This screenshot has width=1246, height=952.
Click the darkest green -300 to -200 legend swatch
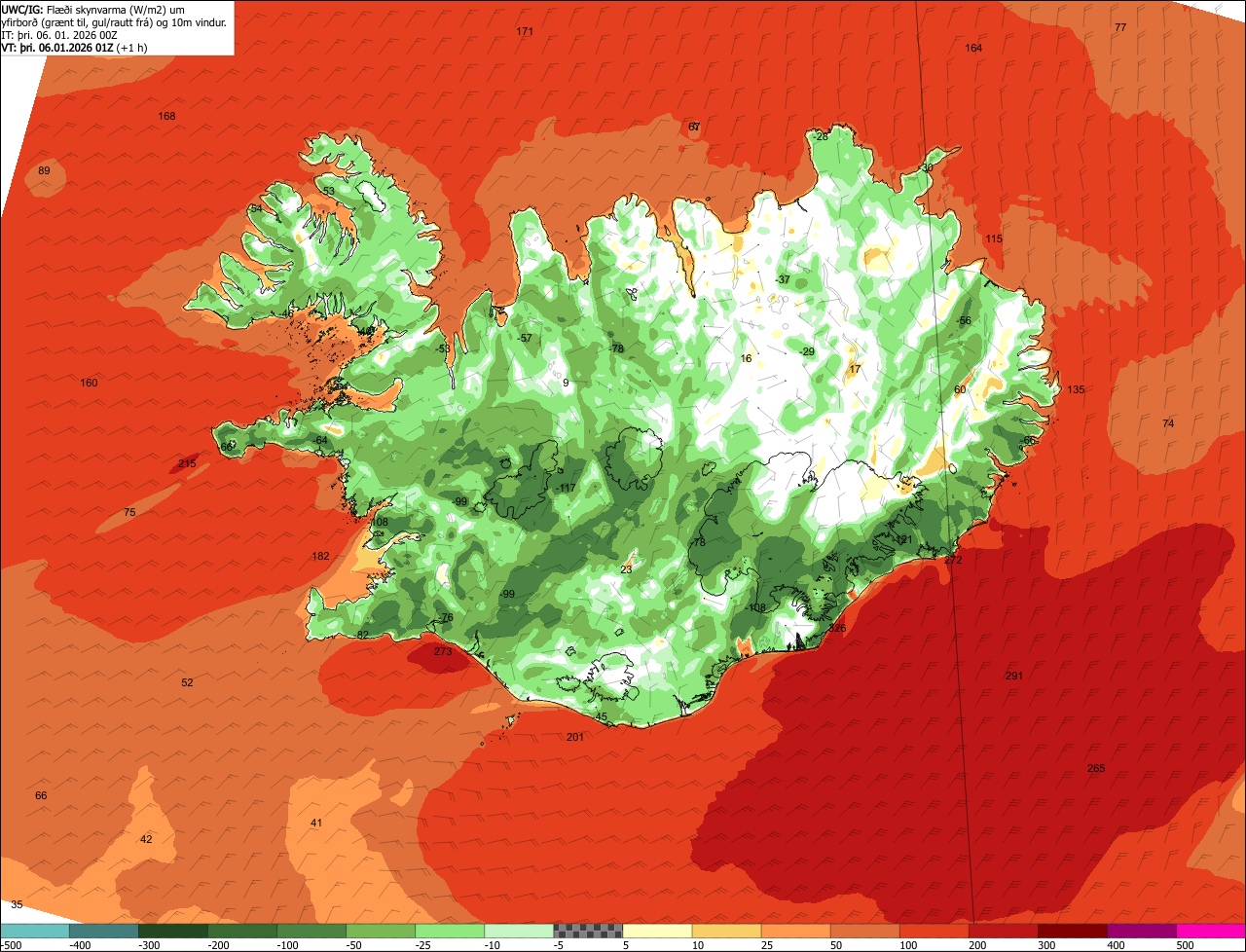coord(172,931)
